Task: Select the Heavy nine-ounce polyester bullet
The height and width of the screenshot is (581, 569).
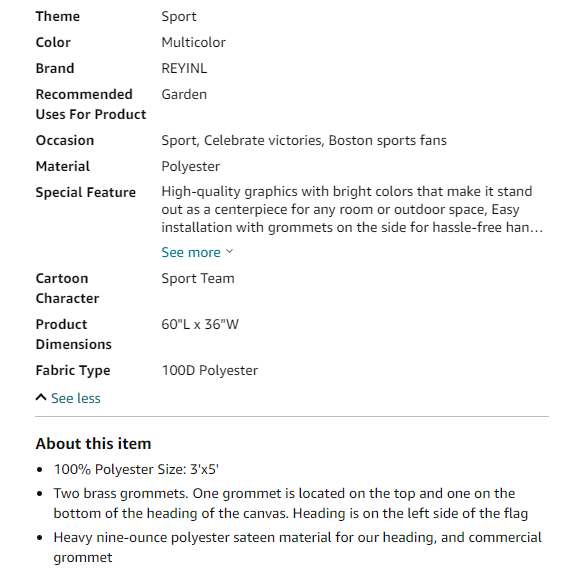Action: [297, 547]
